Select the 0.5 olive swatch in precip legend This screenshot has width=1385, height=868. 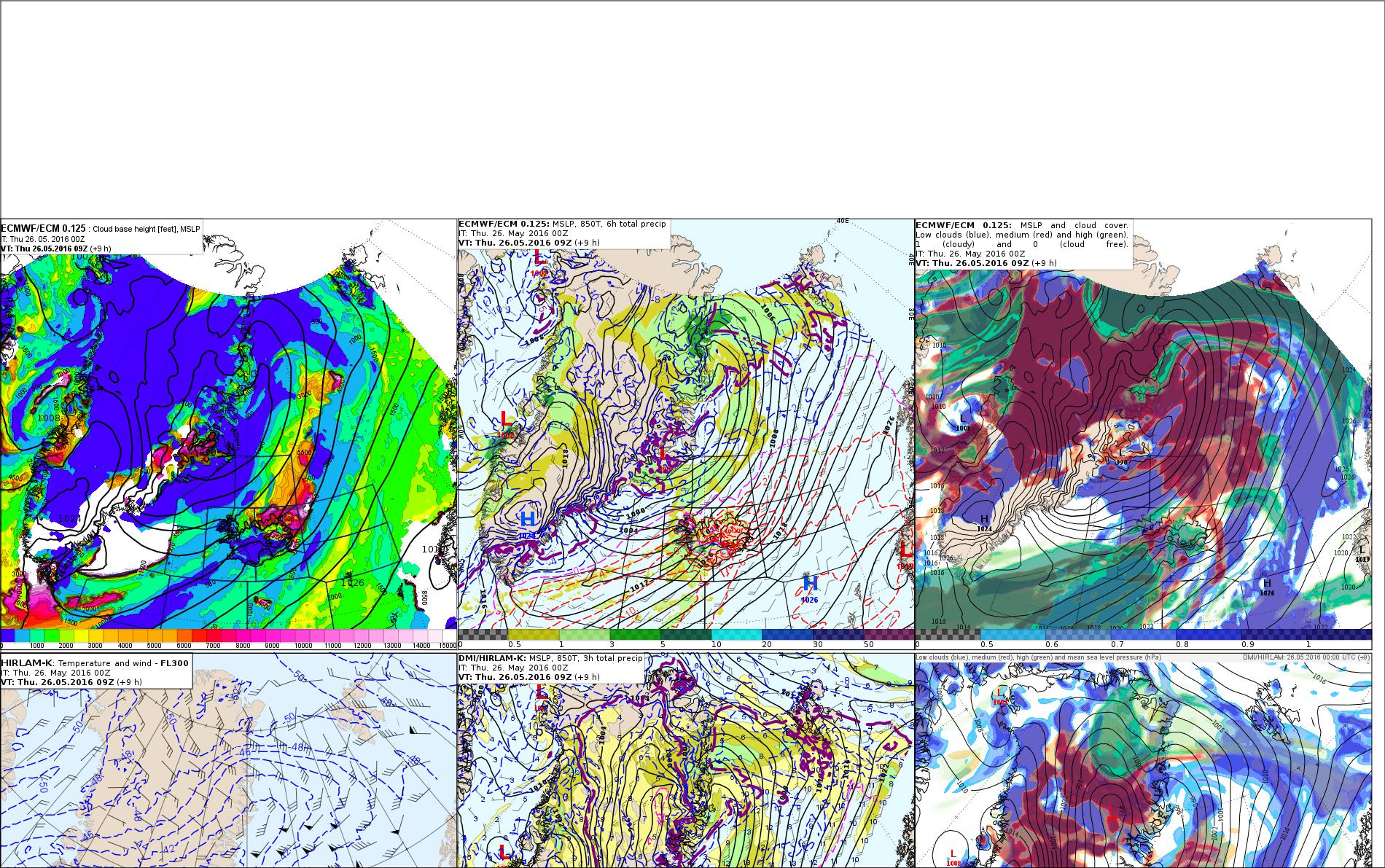click(534, 635)
